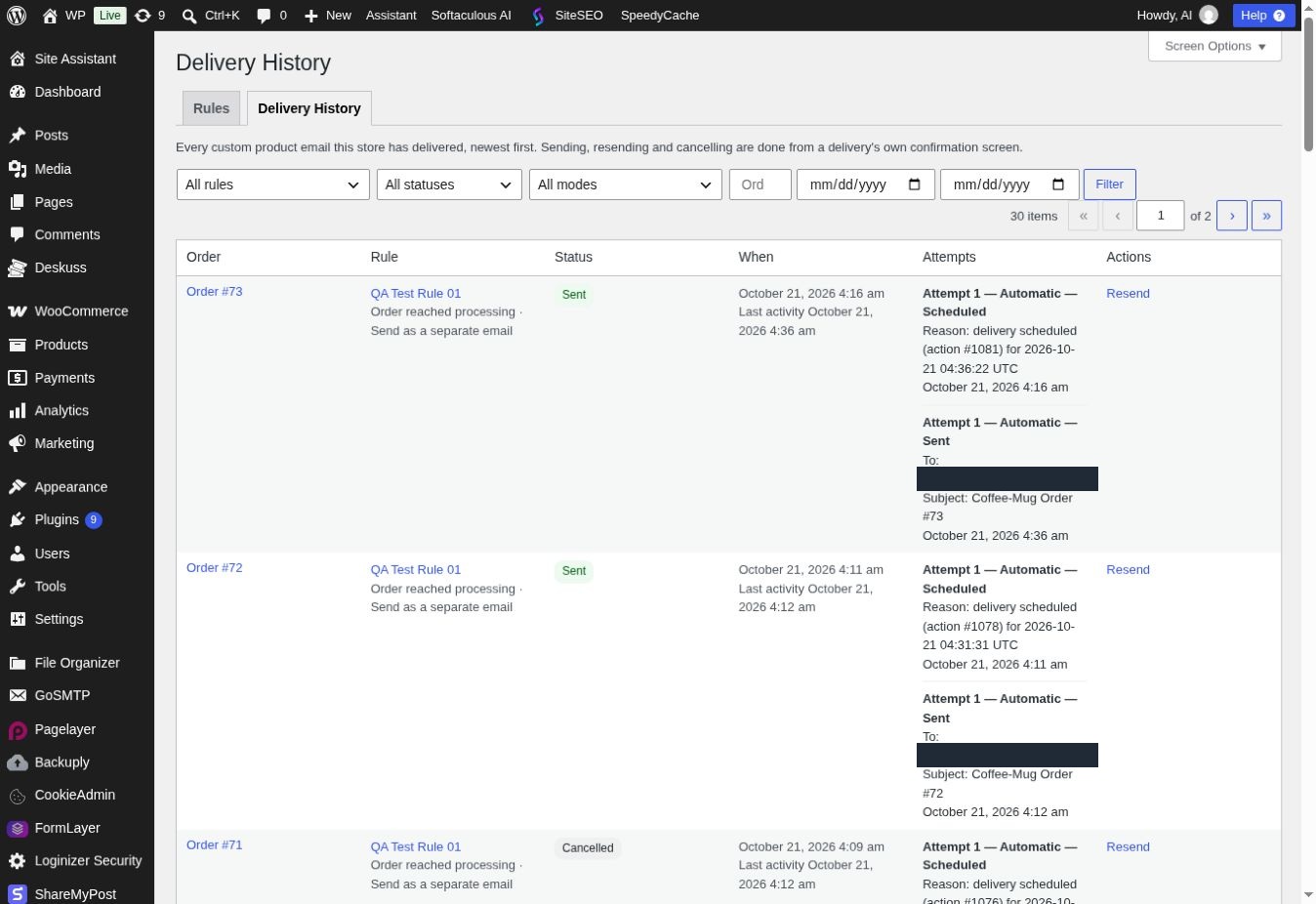Viewport: 1316px width, 904px height.
Task: Open the comments bubble icon in admin bar
Action: pyautogui.click(x=264, y=16)
